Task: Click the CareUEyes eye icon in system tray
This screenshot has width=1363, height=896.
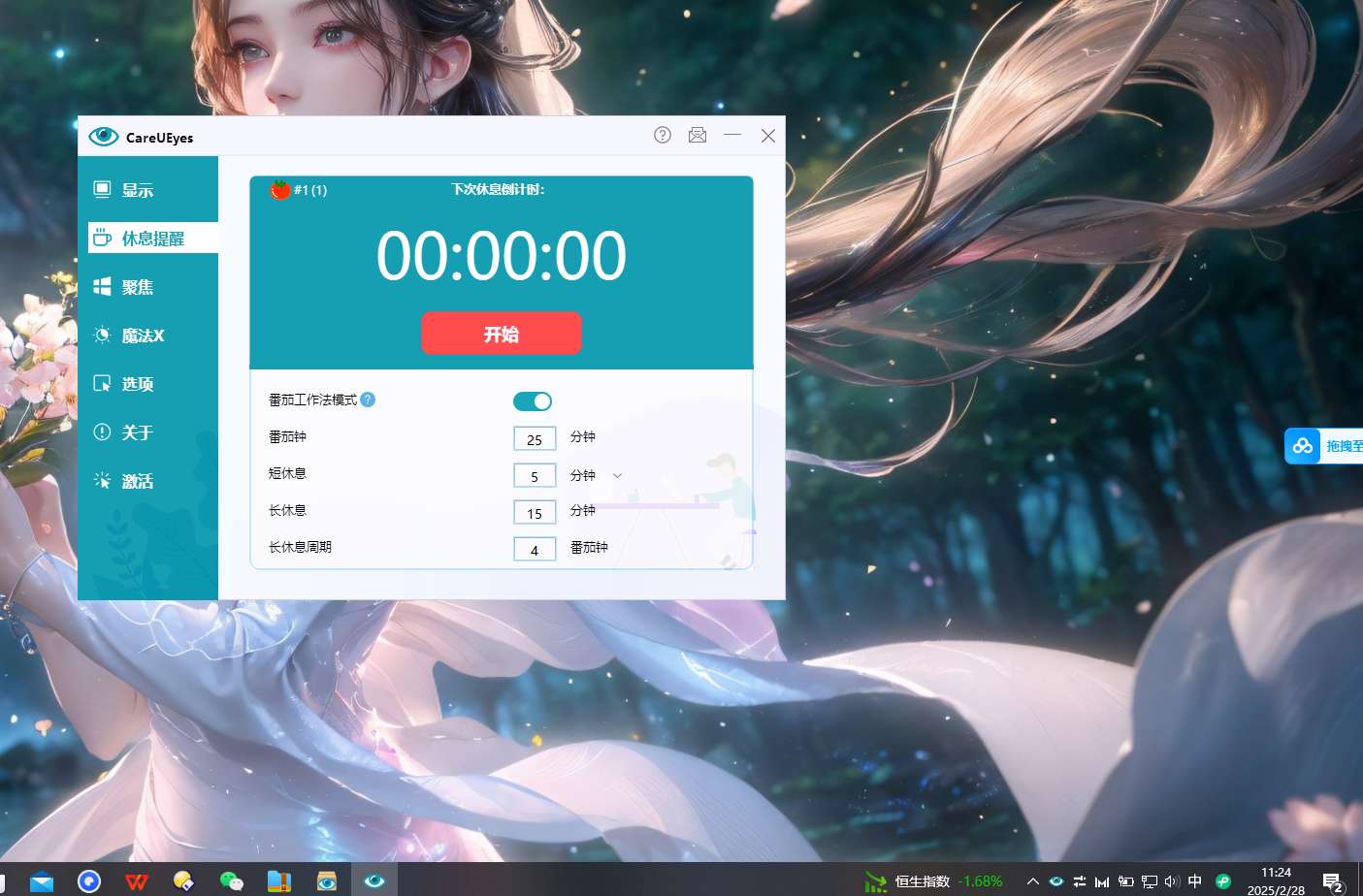Action: click(1056, 881)
